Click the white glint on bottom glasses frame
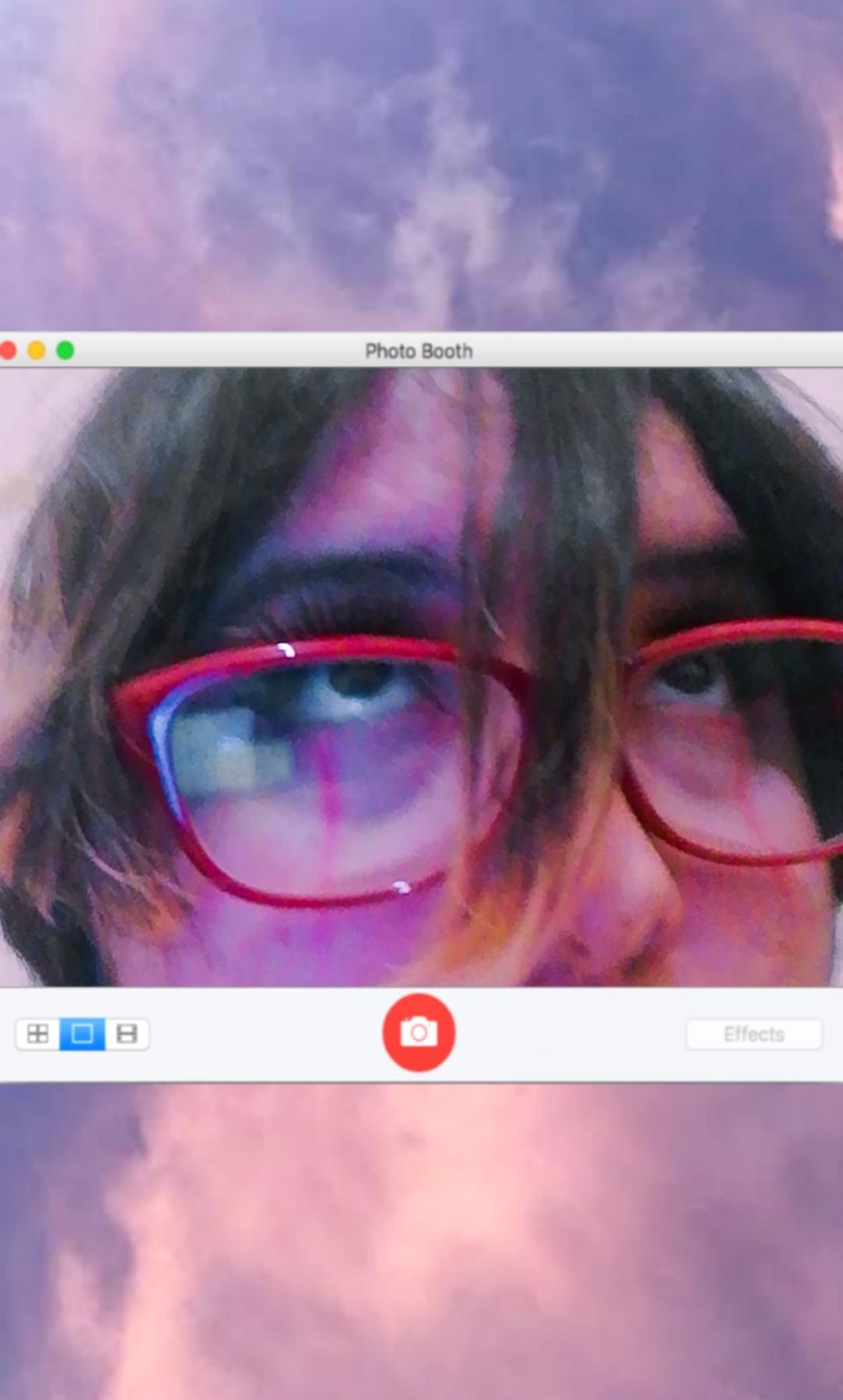The image size is (843, 1400). point(400,887)
